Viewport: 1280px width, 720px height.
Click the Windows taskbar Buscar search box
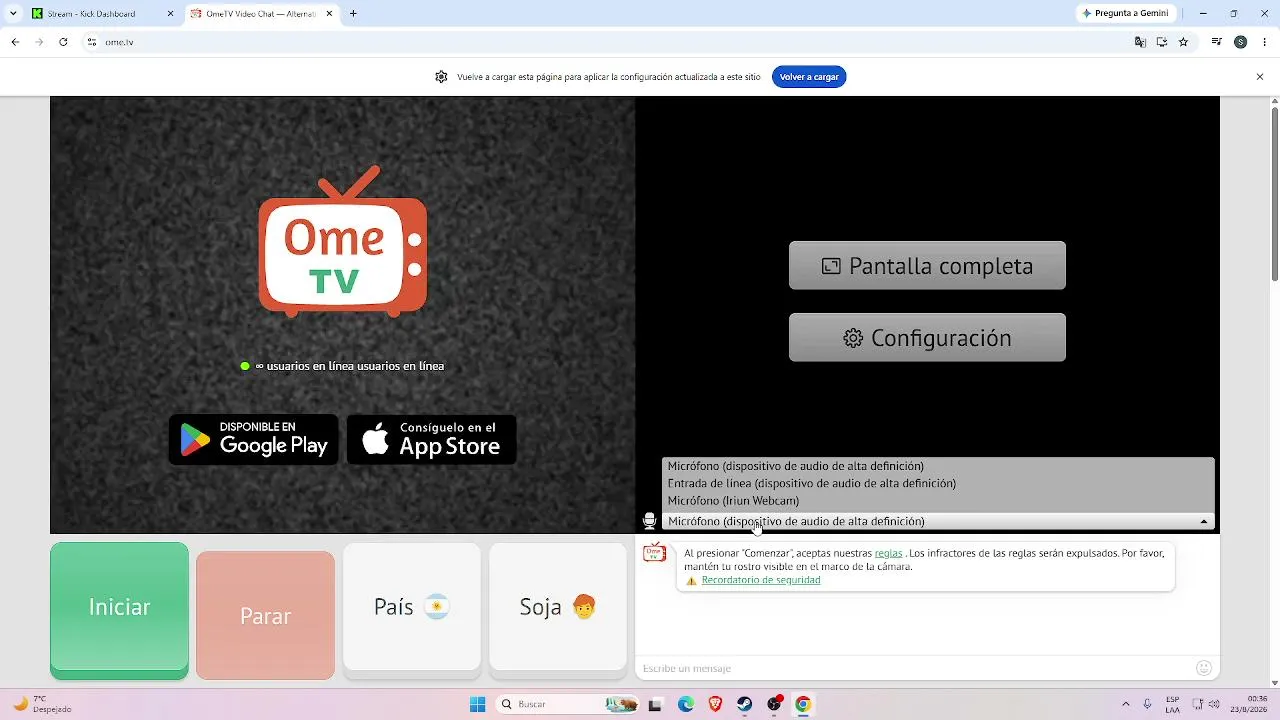point(567,704)
